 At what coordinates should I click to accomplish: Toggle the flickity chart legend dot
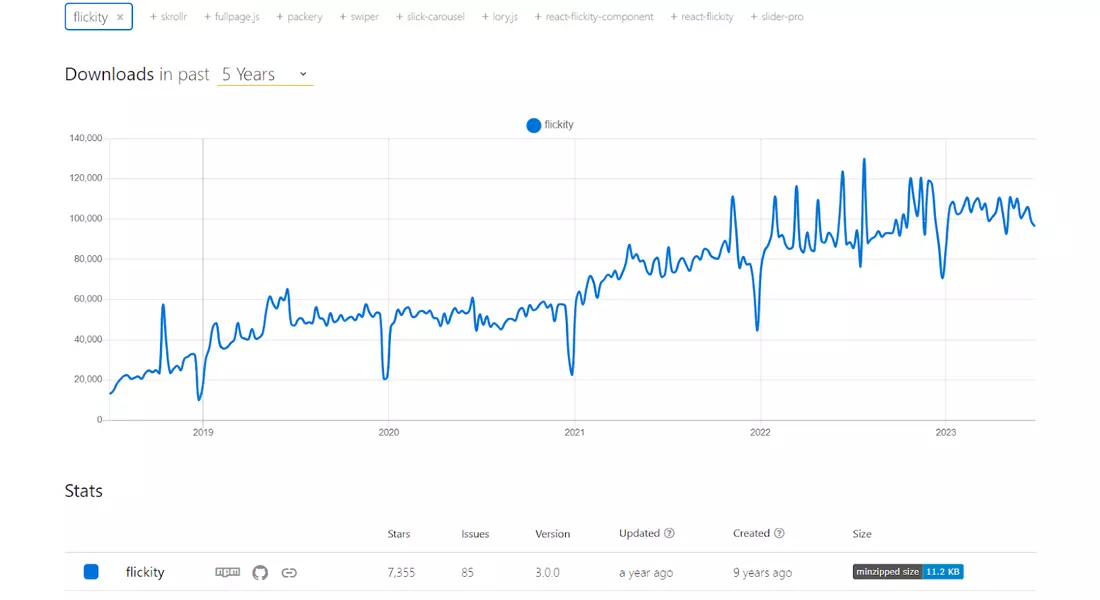point(533,125)
